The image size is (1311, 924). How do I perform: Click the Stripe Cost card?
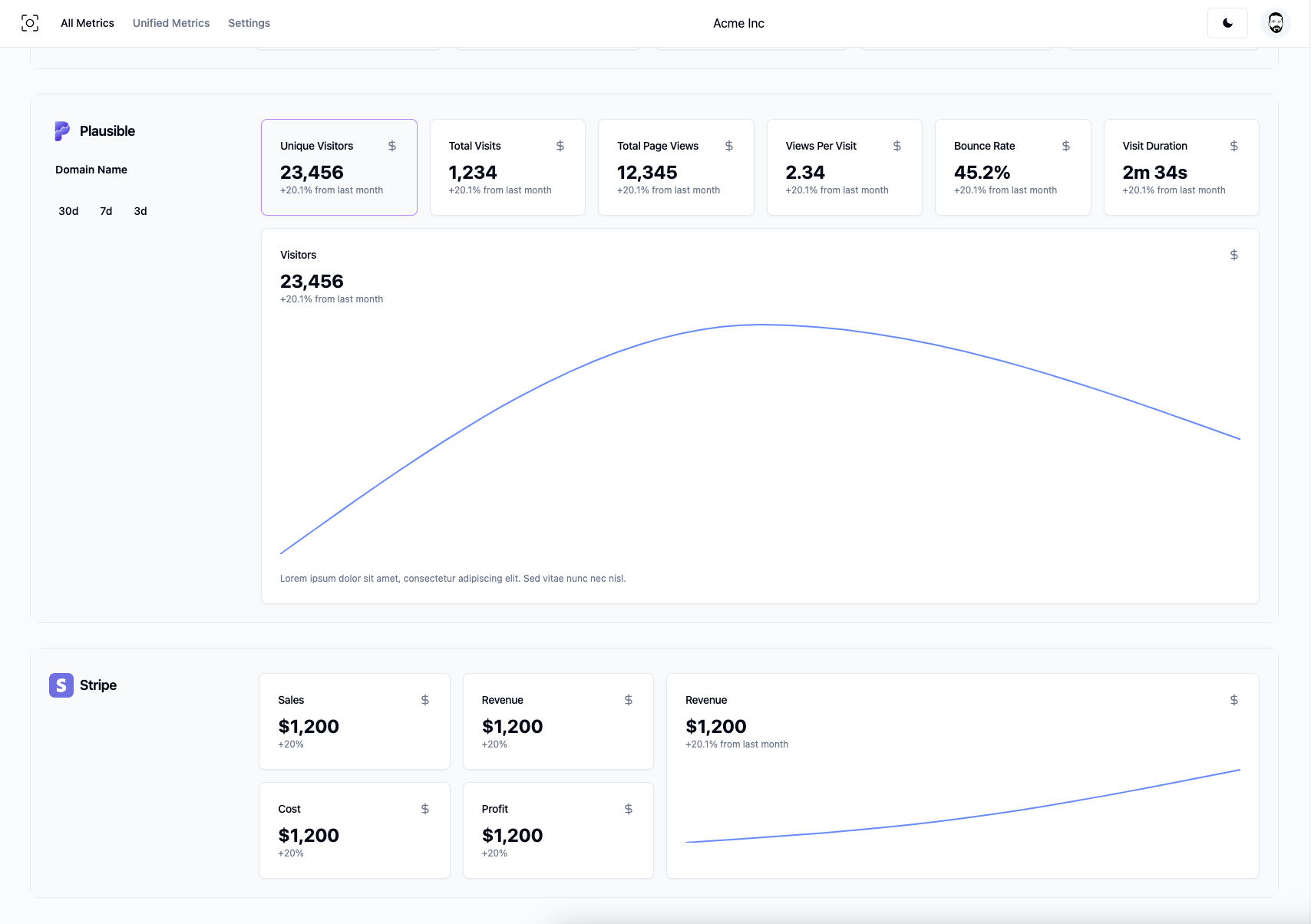pos(354,830)
